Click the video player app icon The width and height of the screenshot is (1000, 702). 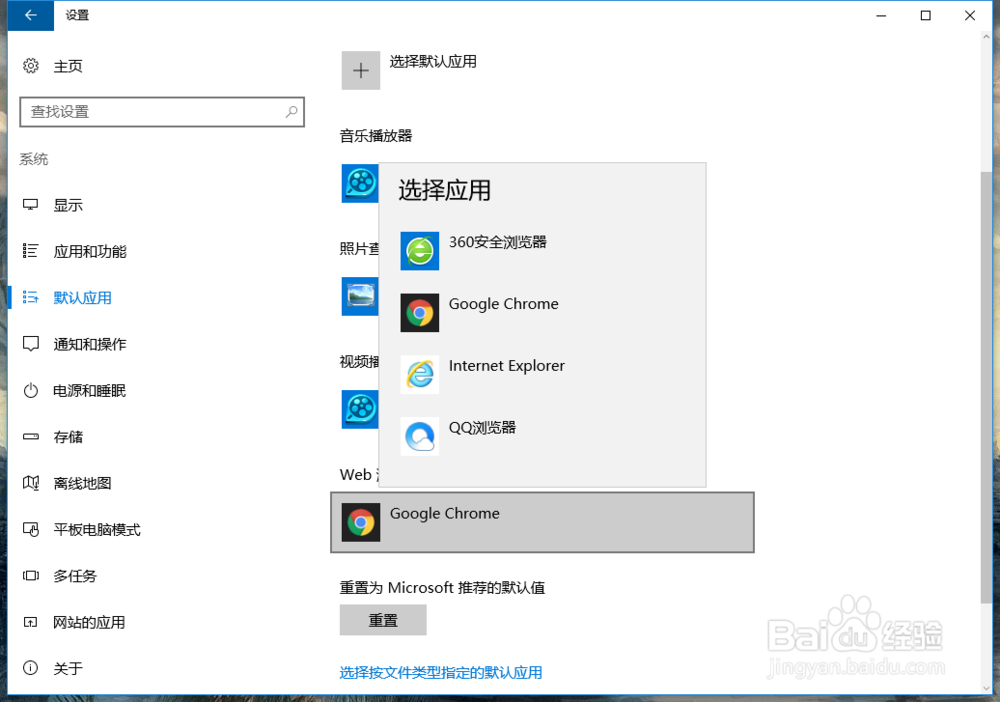[x=360, y=409]
